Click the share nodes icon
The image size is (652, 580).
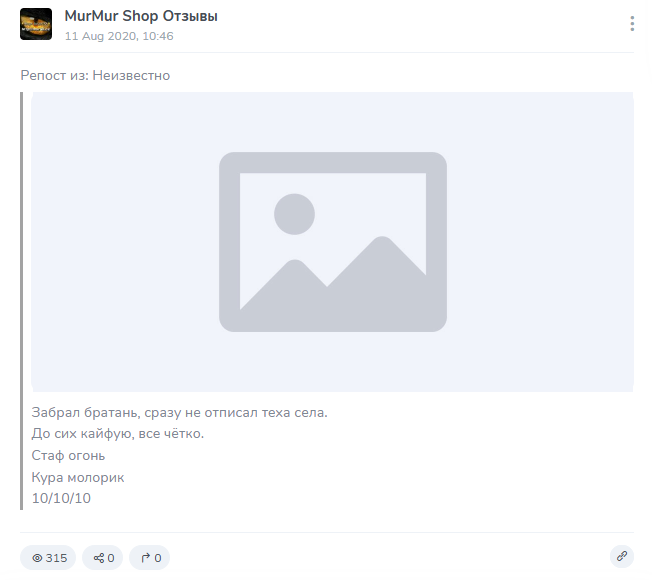click(98, 558)
